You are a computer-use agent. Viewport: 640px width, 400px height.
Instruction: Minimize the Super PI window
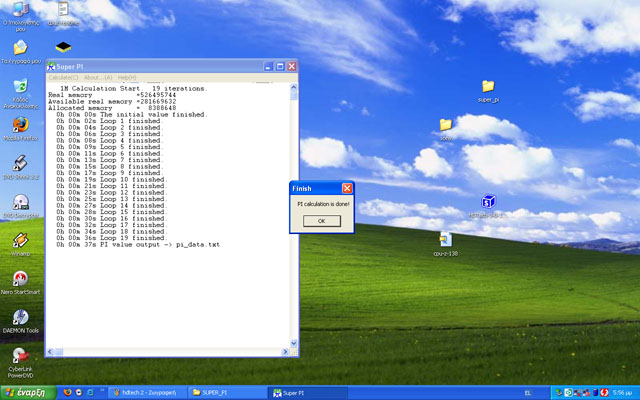pyautogui.click(x=268, y=67)
